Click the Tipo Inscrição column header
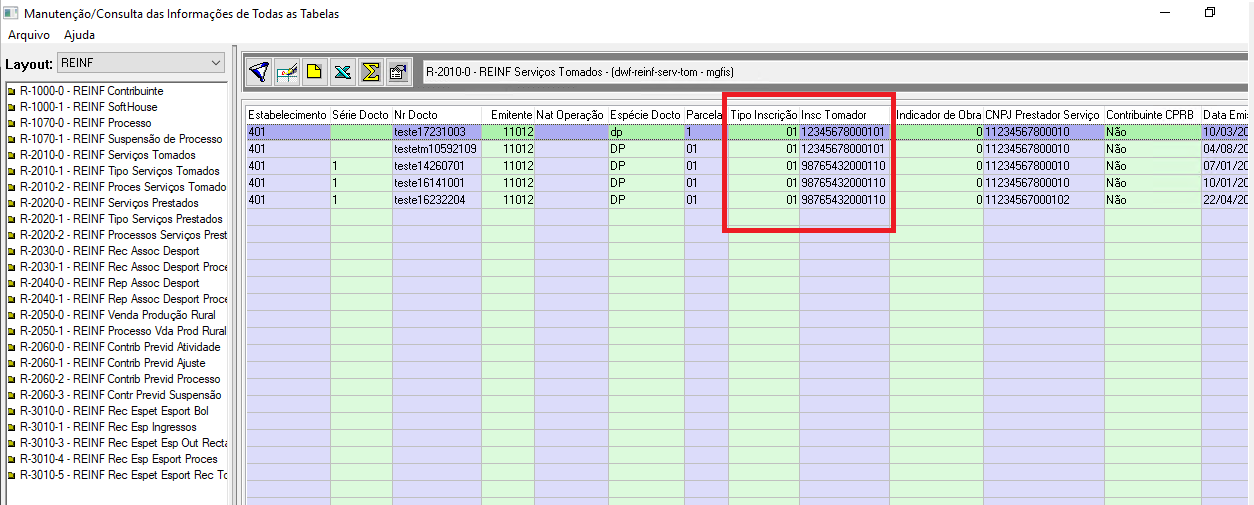Viewport: 1254px width, 505px height. pos(764,115)
